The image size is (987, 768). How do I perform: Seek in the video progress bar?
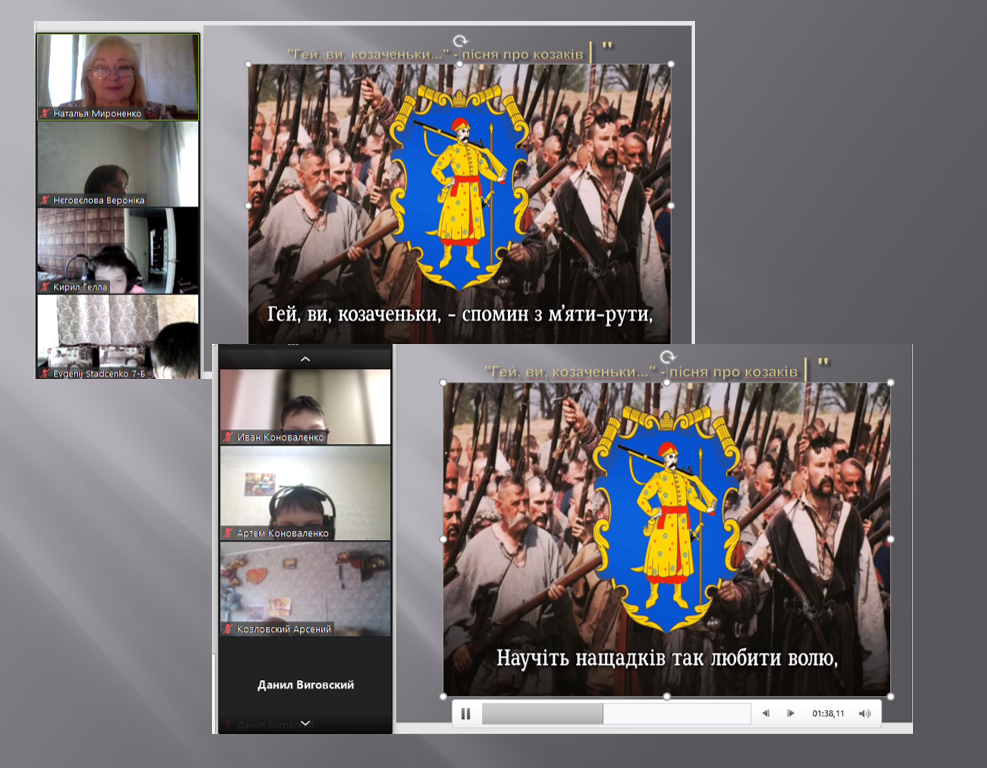(616, 713)
